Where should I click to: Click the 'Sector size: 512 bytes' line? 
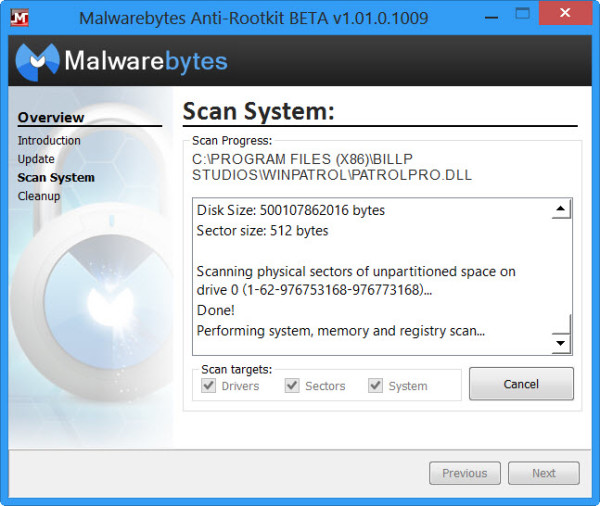[262, 231]
